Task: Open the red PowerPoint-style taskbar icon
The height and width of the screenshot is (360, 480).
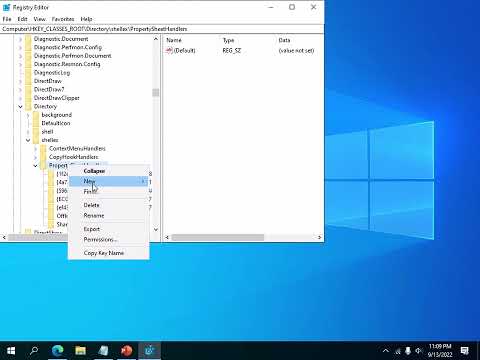Action: pyautogui.click(x=126, y=351)
